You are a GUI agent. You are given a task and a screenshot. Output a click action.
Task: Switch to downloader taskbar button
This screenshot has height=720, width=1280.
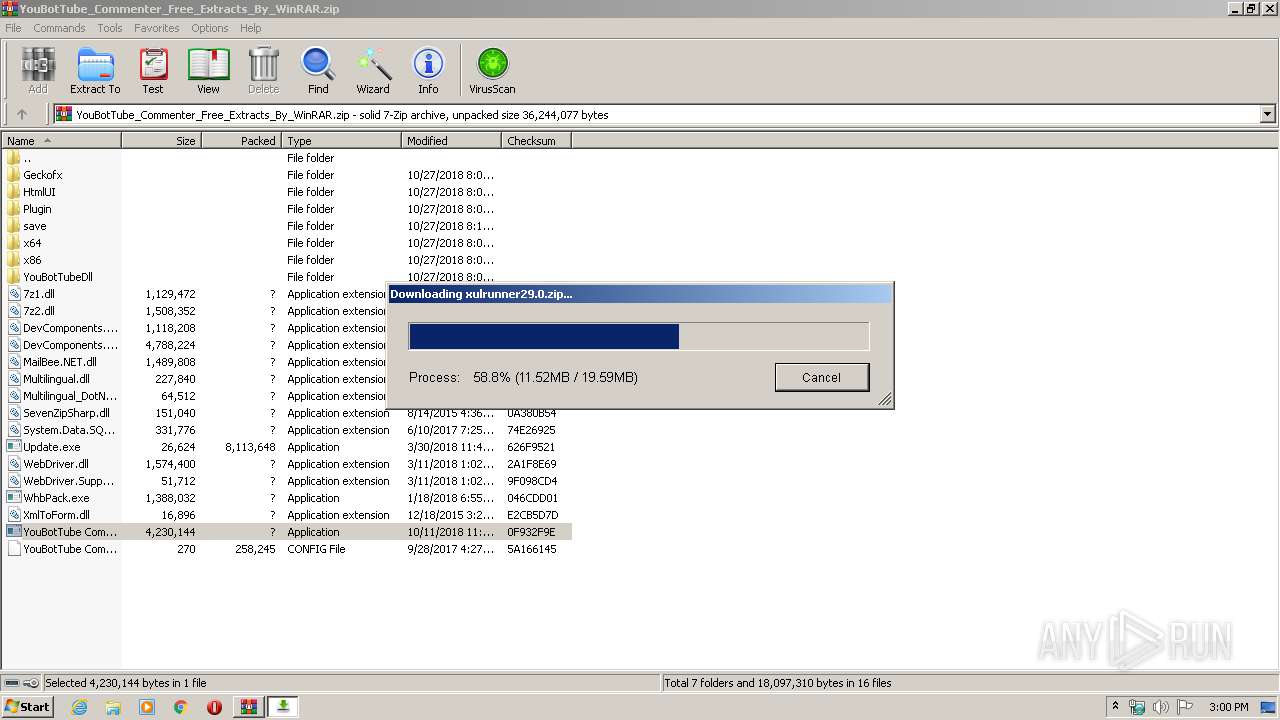283,707
